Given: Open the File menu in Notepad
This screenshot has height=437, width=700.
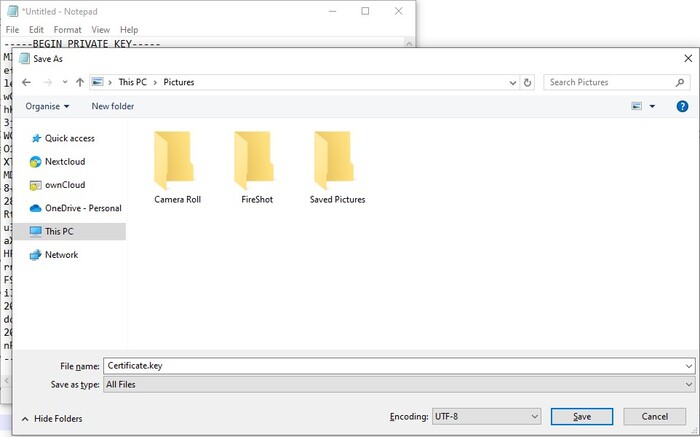Looking at the screenshot, I should [x=12, y=29].
